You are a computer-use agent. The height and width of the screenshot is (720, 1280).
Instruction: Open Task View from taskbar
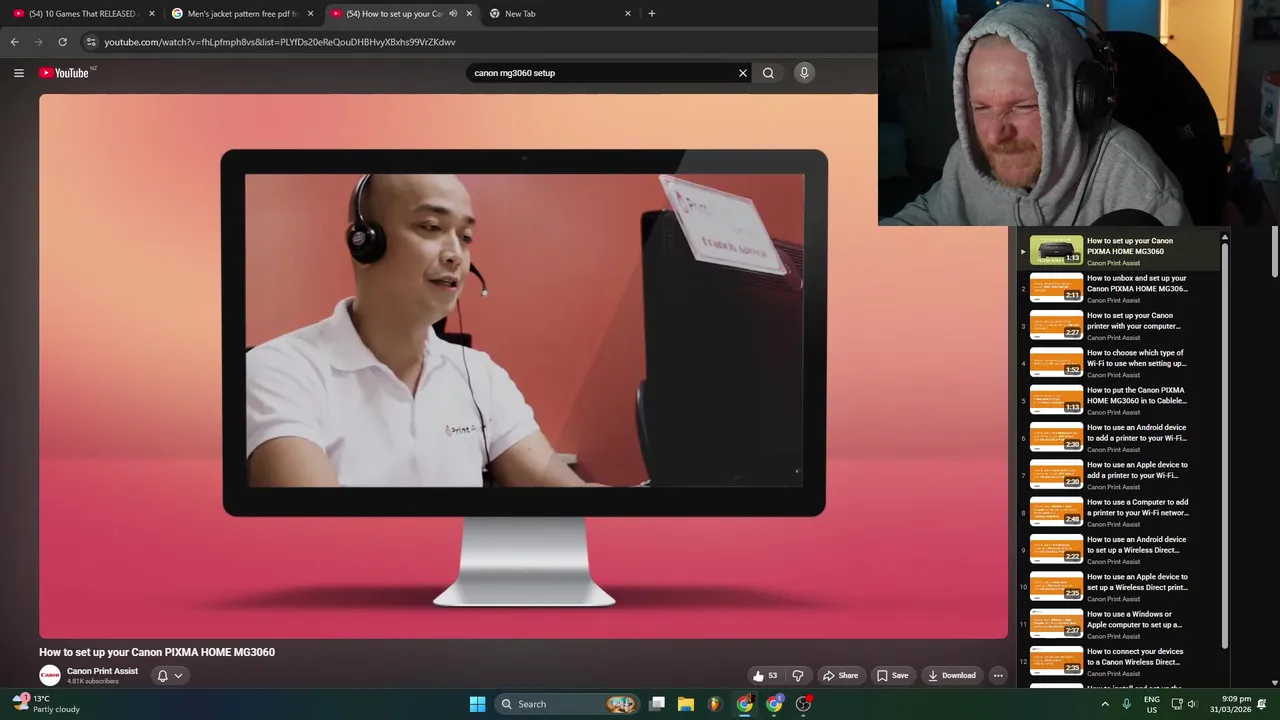point(657,704)
